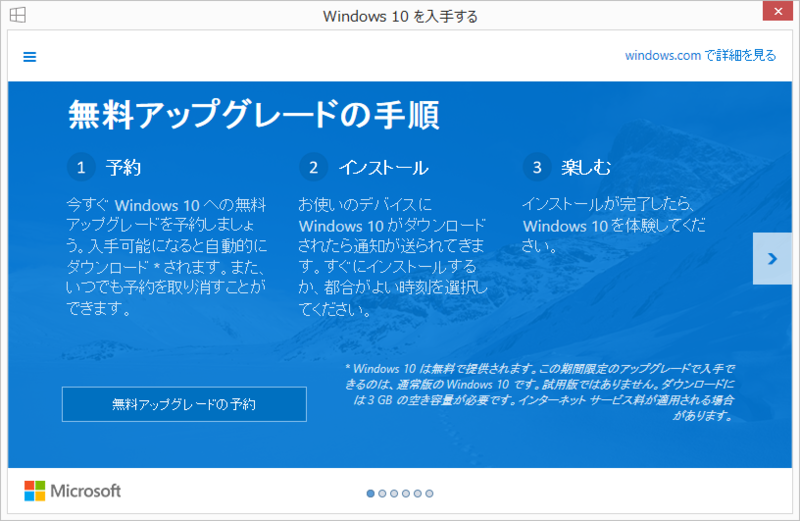Click the 無料アップグレードの予約 button
The width and height of the screenshot is (800, 521).
click(184, 404)
